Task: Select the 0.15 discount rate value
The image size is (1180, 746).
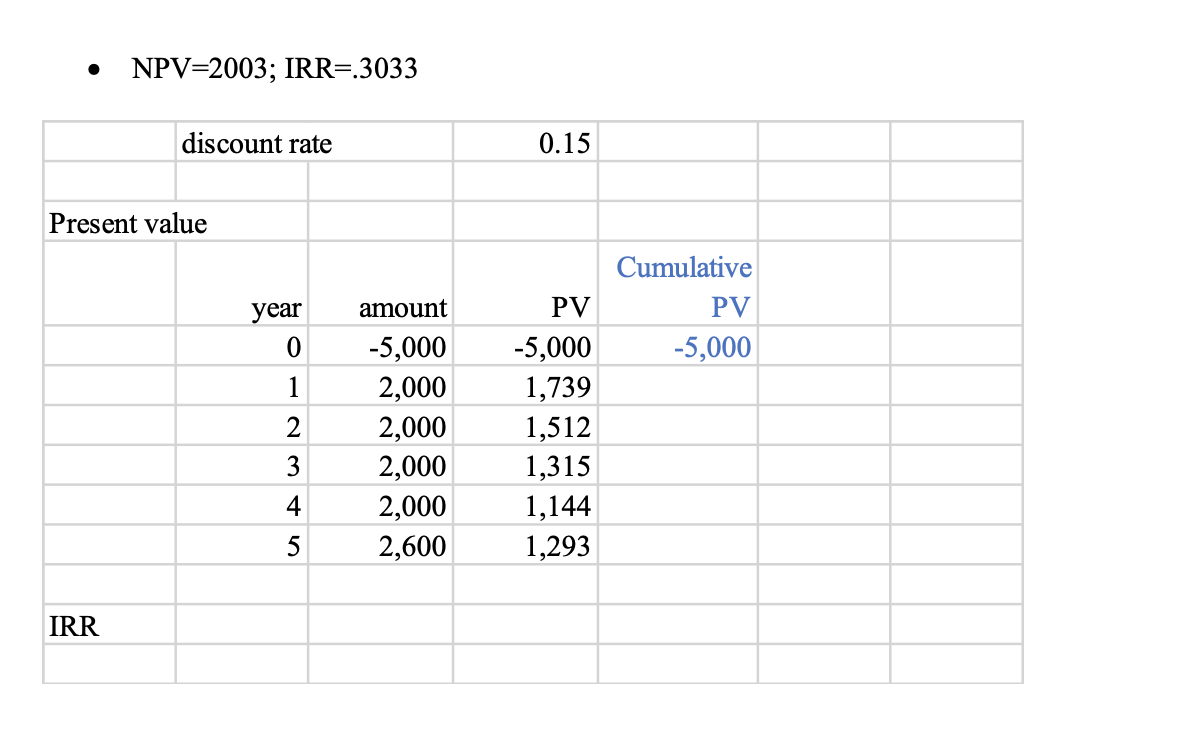Action: pyautogui.click(x=525, y=142)
